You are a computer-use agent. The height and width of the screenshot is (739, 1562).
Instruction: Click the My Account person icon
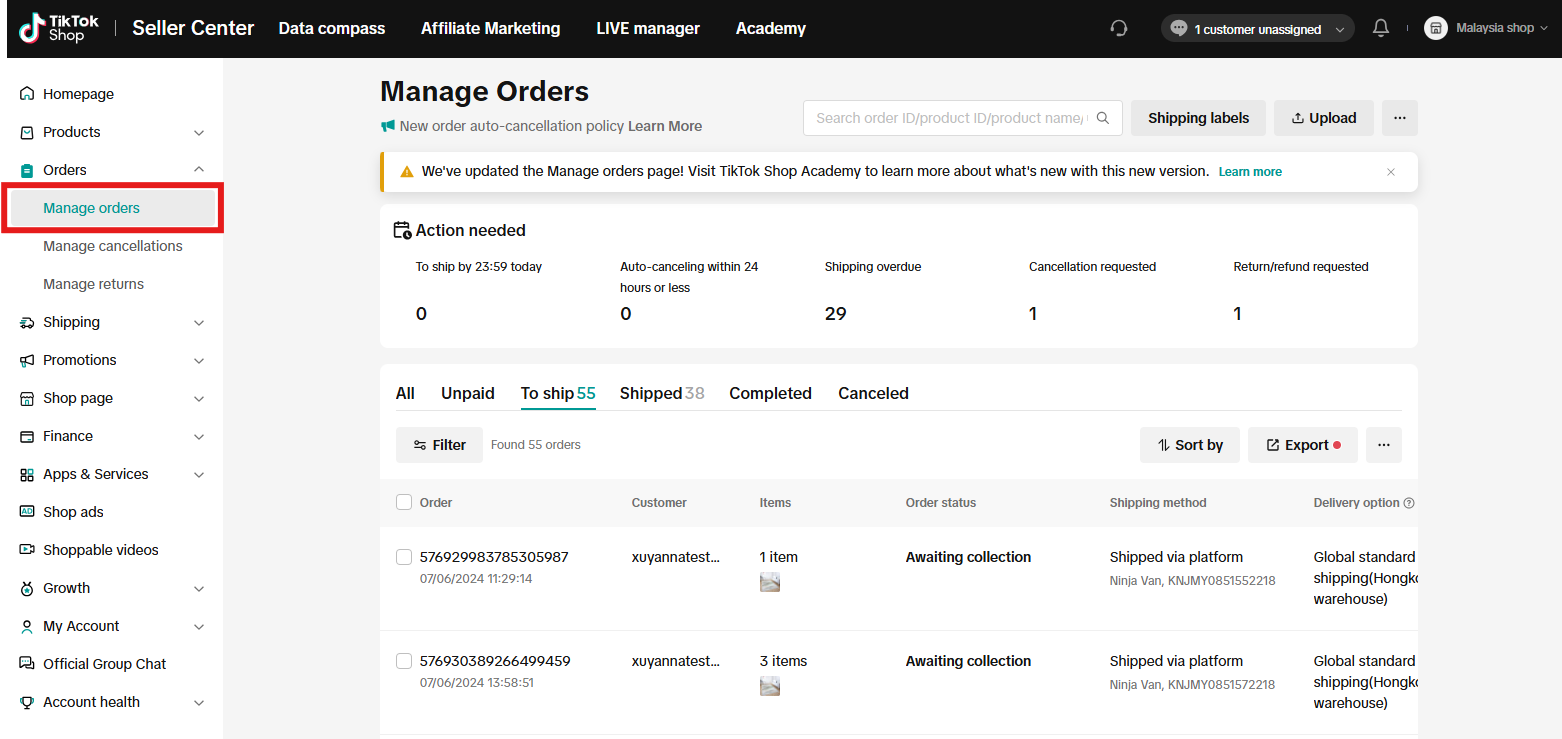click(27, 626)
